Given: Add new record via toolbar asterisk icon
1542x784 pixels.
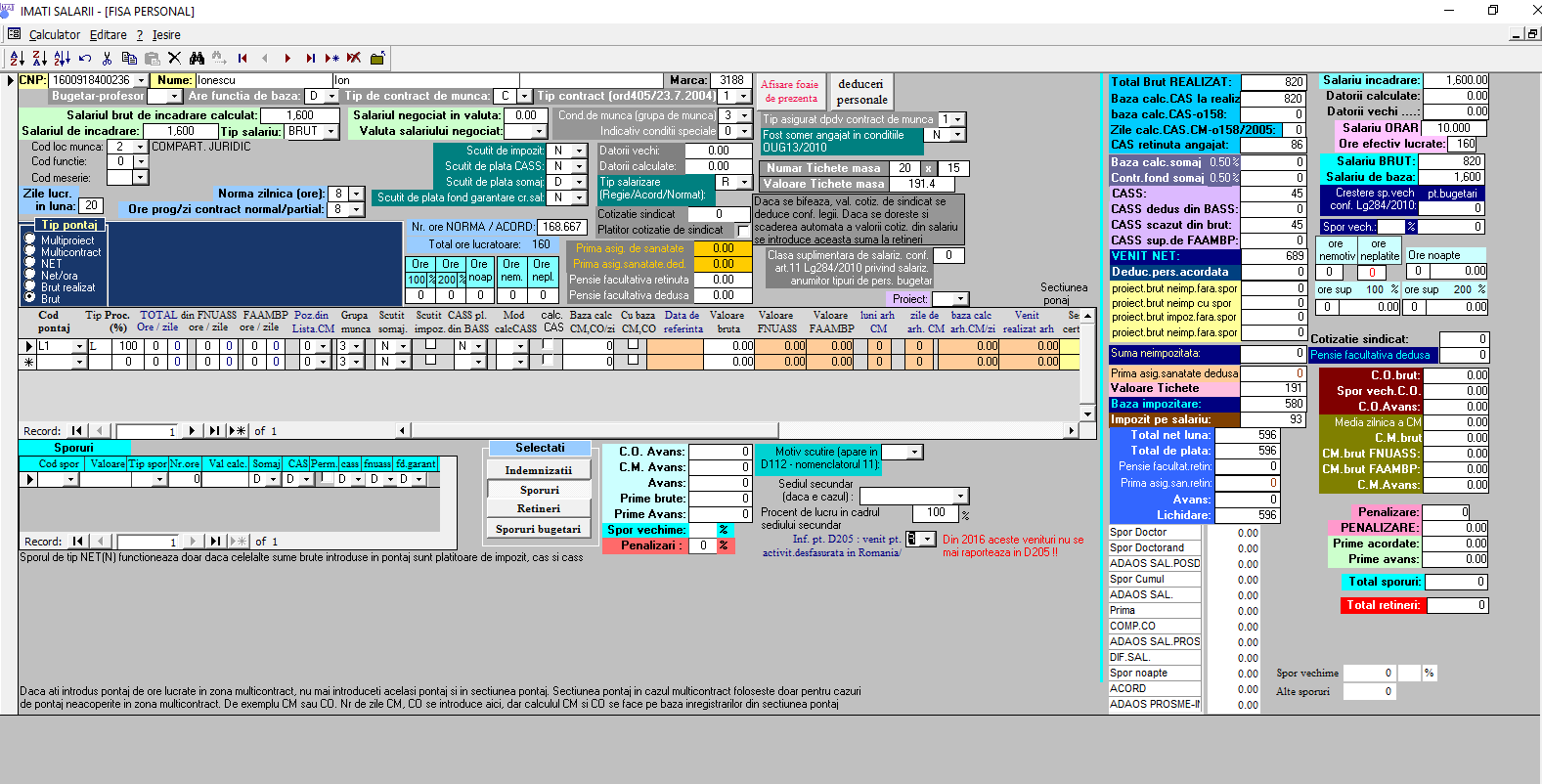Looking at the screenshot, I should pyautogui.click(x=332, y=58).
